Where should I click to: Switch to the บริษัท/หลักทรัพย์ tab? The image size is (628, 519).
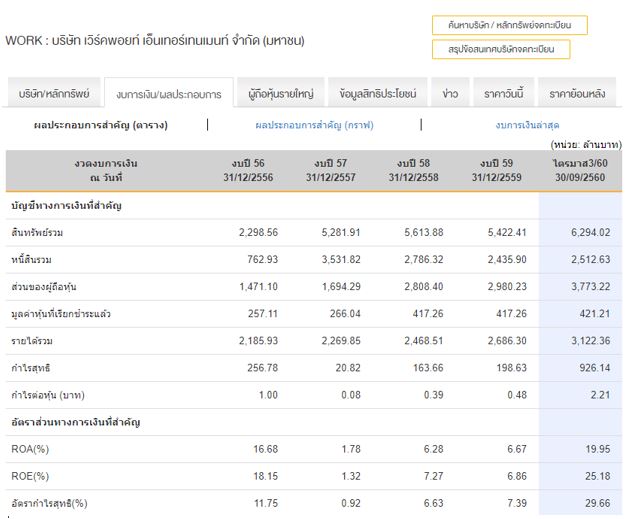pyautogui.click(x=54, y=93)
